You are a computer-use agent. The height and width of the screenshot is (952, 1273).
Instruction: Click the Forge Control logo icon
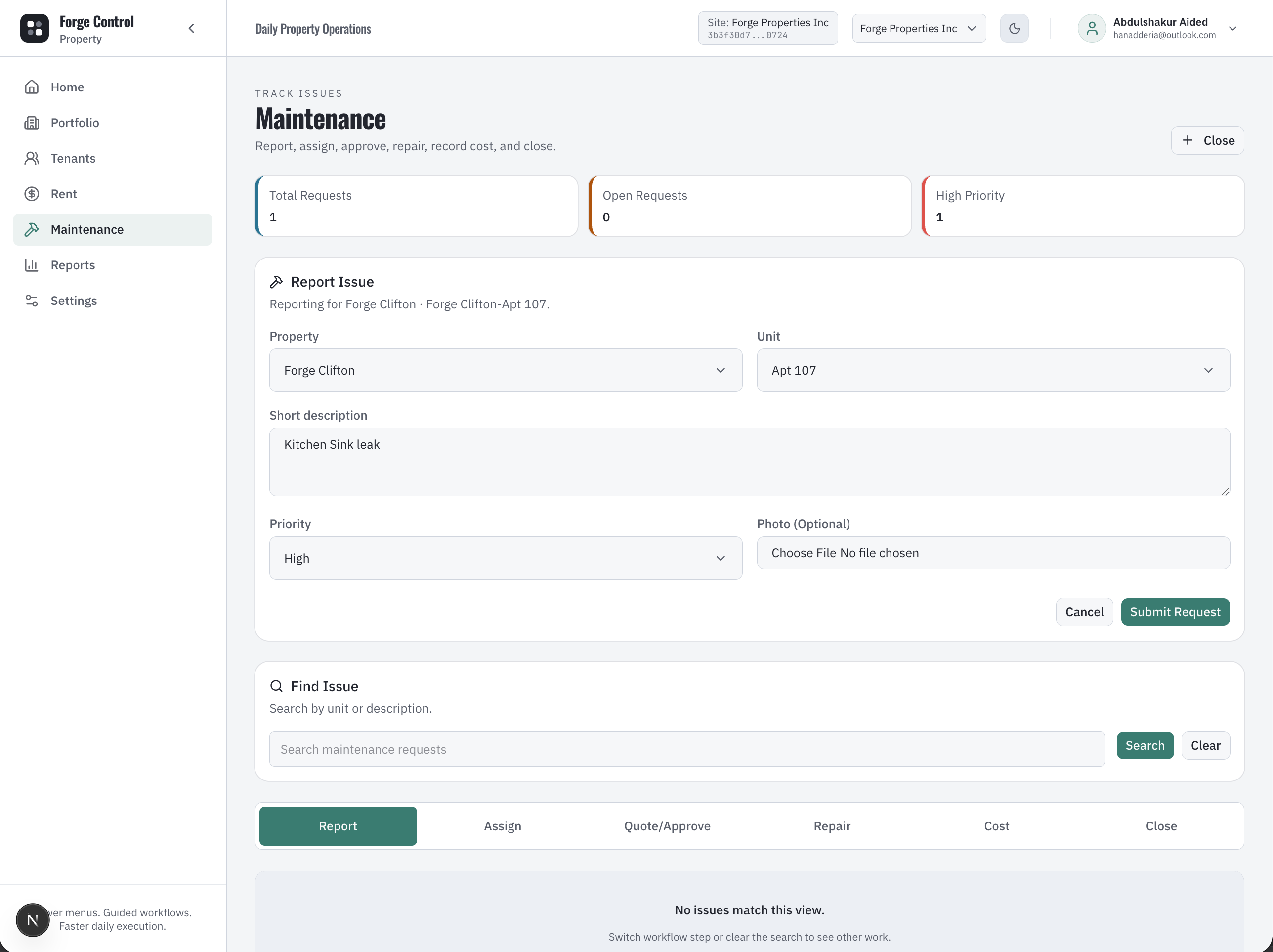click(35, 28)
